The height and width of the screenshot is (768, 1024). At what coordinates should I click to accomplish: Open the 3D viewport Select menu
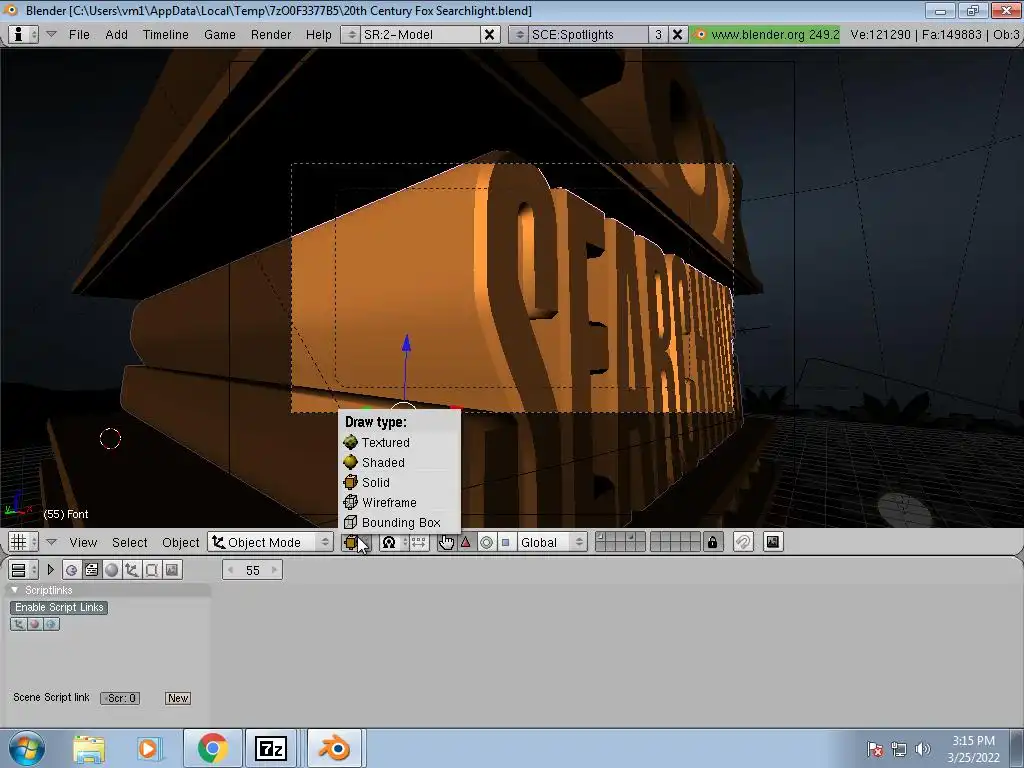pyautogui.click(x=129, y=543)
